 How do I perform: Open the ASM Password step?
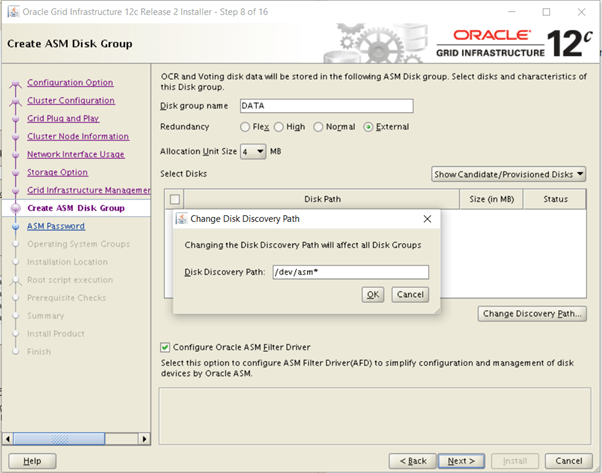(x=56, y=227)
